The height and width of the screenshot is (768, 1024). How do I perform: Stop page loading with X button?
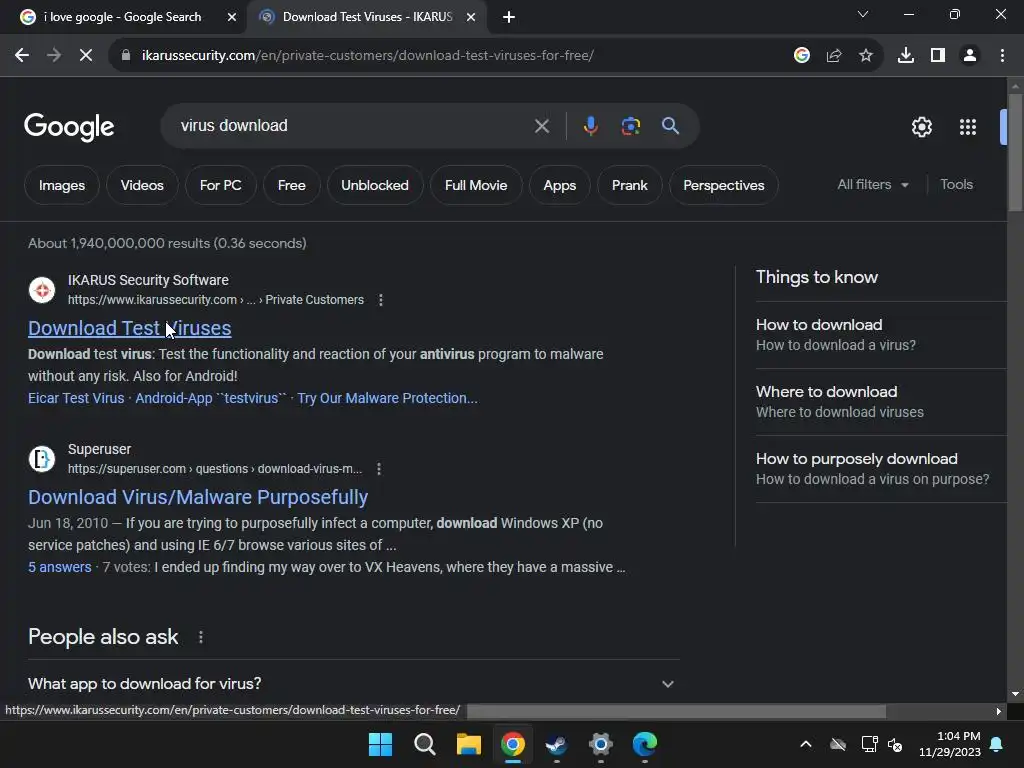pyautogui.click(x=86, y=56)
